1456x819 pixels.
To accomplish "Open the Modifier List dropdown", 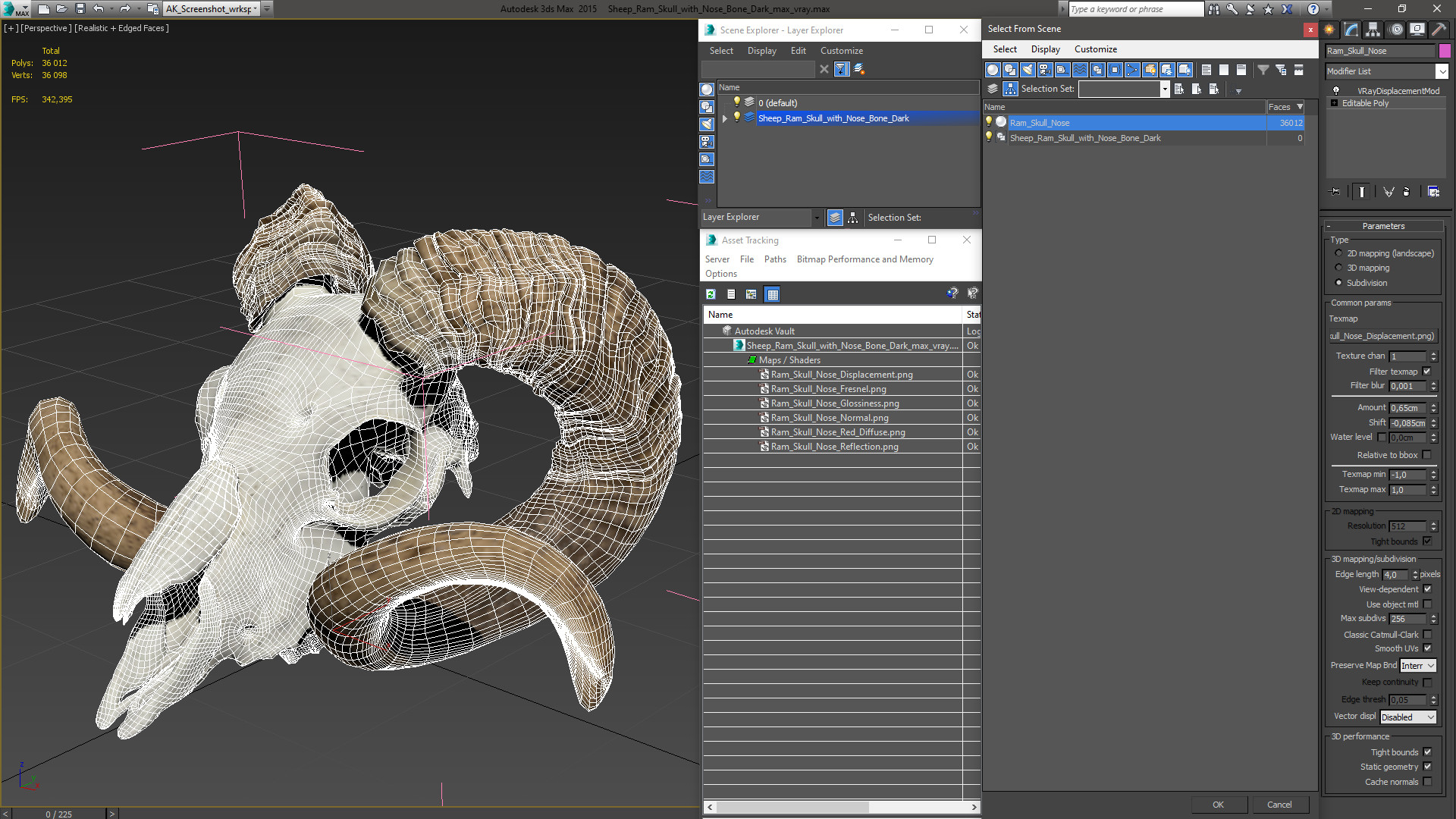I will coord(1442,71).
